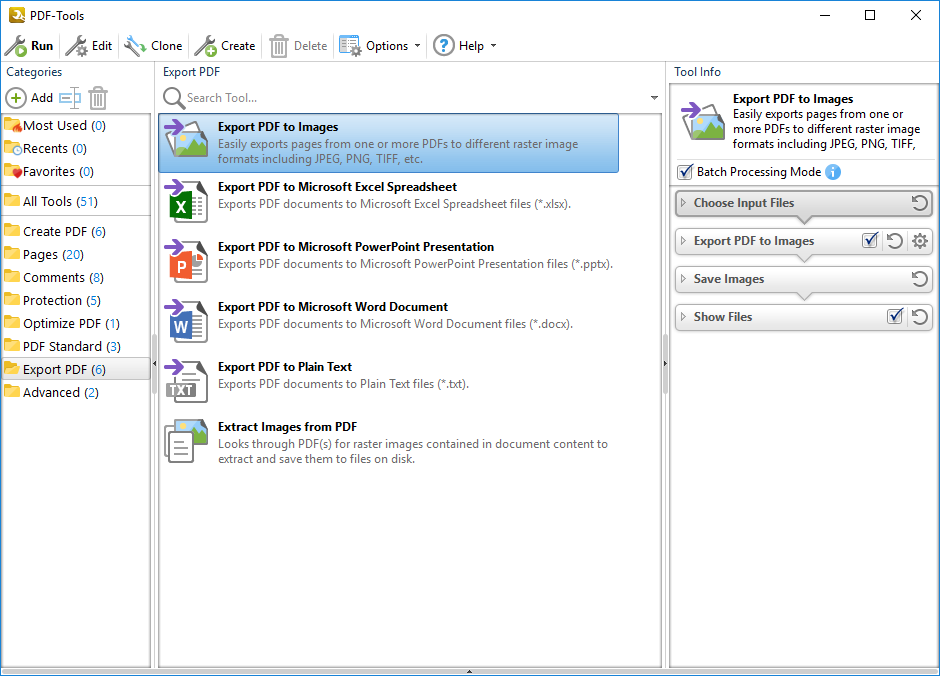Click the Batch Processing Mode info icon
The width and height of the screenshot is (940, 676).
[833, 172]
